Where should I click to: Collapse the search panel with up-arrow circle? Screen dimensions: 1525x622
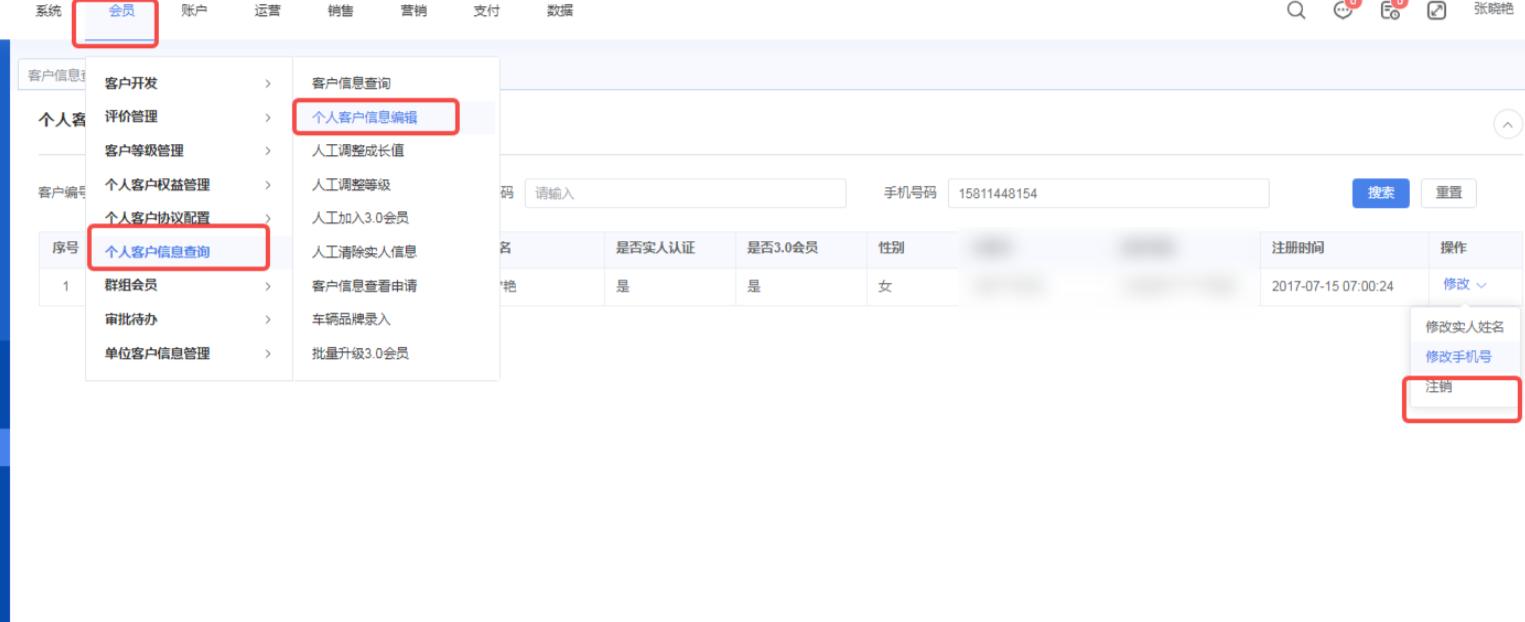1507,124
